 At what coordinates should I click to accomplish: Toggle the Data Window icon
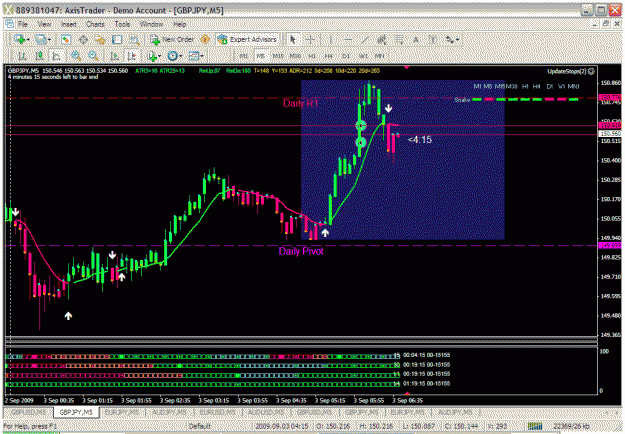(x=83, y=39)
